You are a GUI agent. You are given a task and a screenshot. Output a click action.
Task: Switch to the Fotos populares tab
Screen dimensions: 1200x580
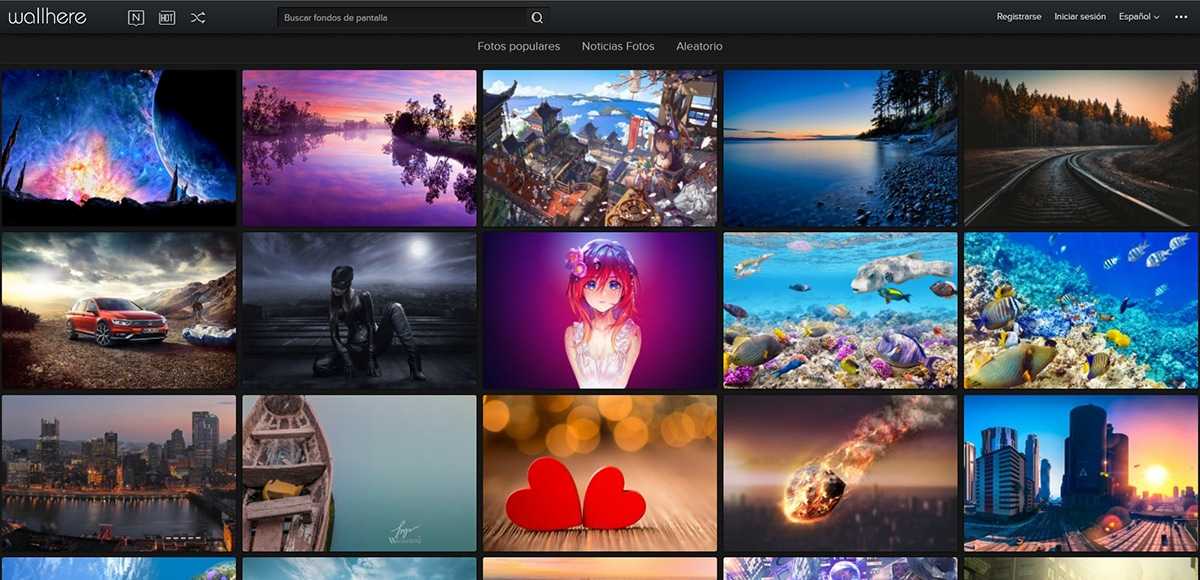click(518, 46)
